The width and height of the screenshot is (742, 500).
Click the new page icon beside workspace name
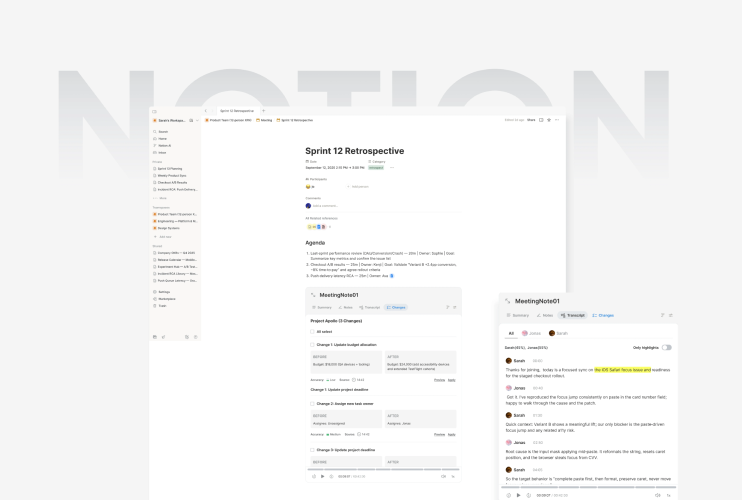point(191,121)
